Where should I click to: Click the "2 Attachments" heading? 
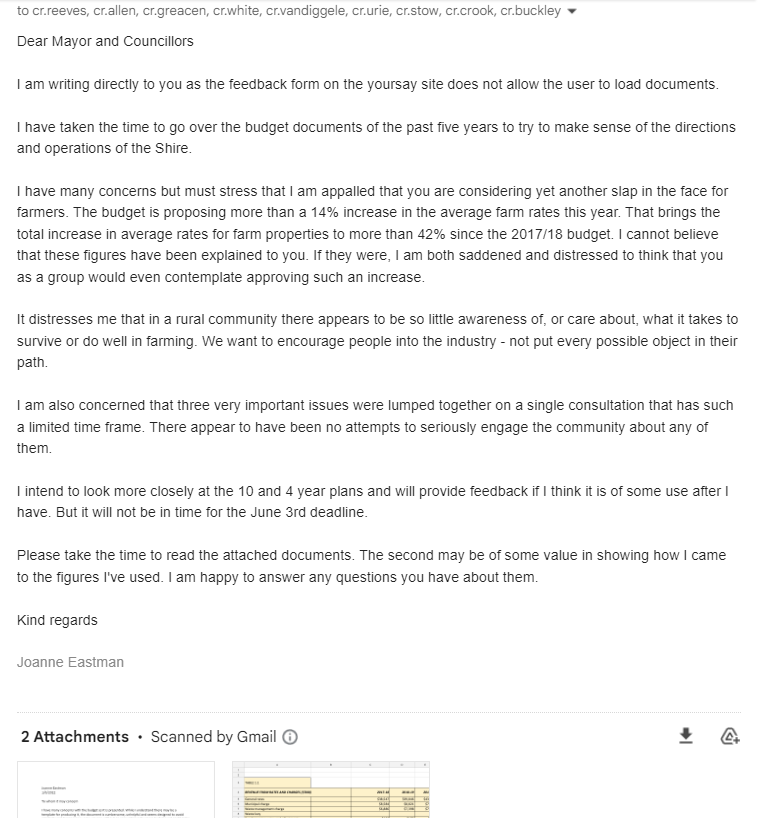(75, 737)
